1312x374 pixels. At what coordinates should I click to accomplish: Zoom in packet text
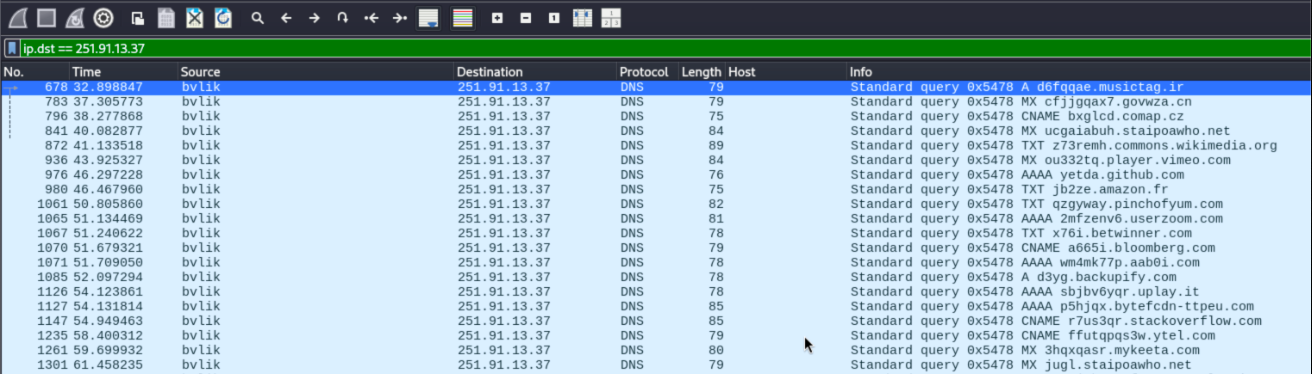click(497, 18)
